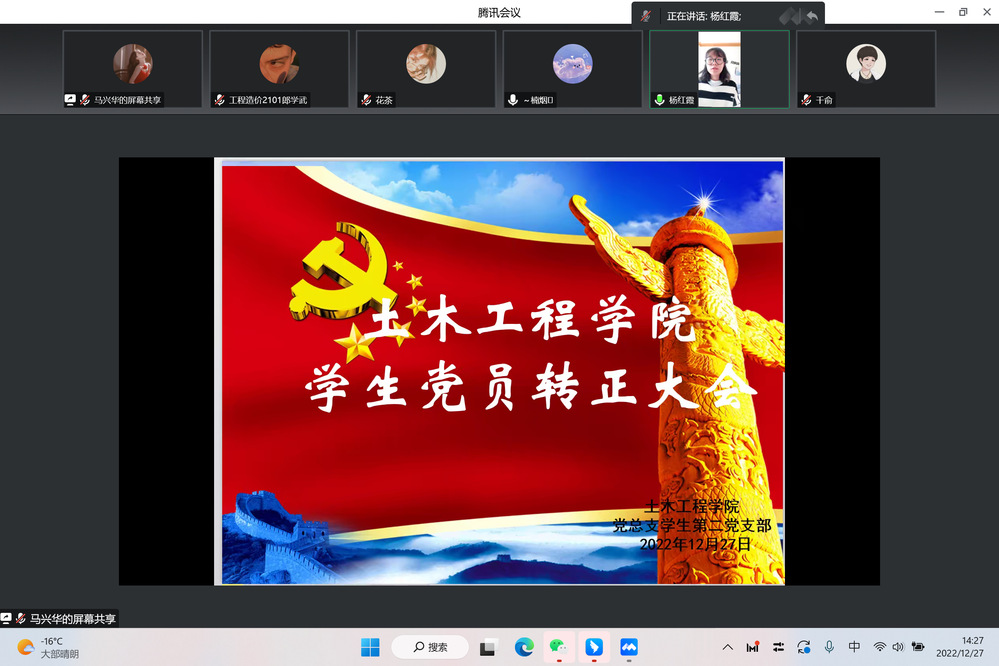Click the Windows Start button
Image resolution: width=999 pixels, height=666 pixels.
click(370, 647)
